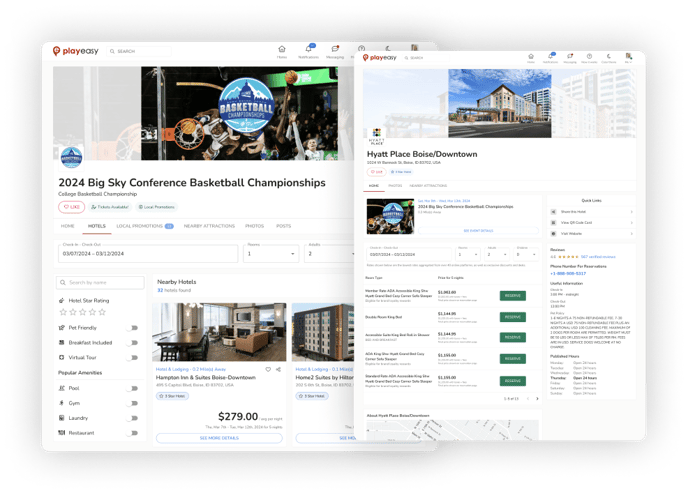Open PHOTOS tab on event page

[254, 226]
